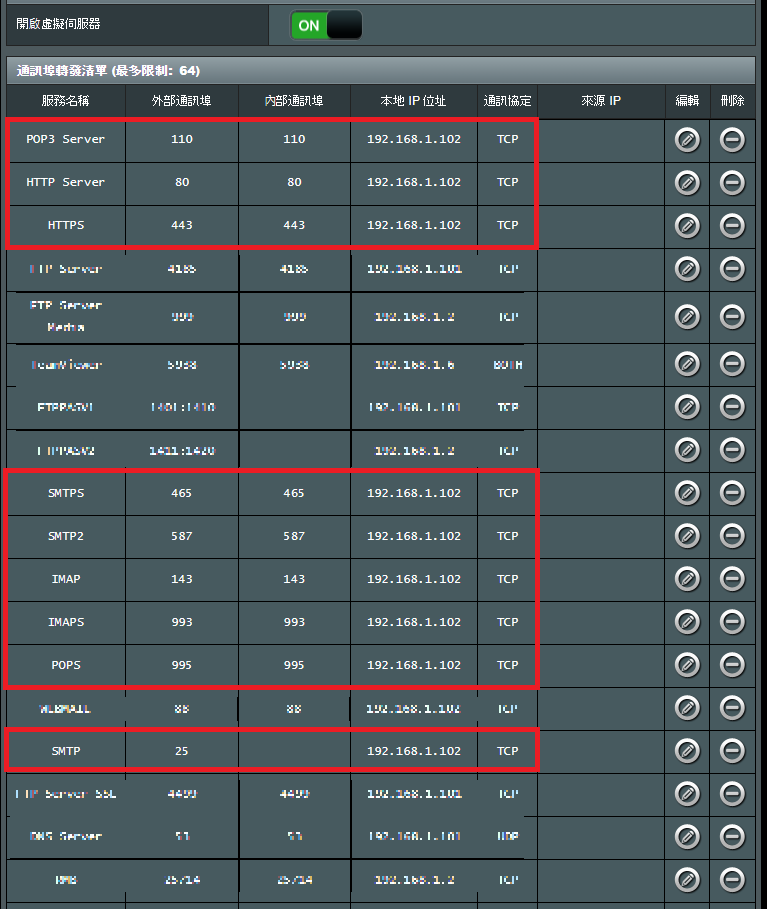This screenshot has height=909, width=767.
Task: Edit the POP3 Server port forwarding rule
Action: pos(687,140)
